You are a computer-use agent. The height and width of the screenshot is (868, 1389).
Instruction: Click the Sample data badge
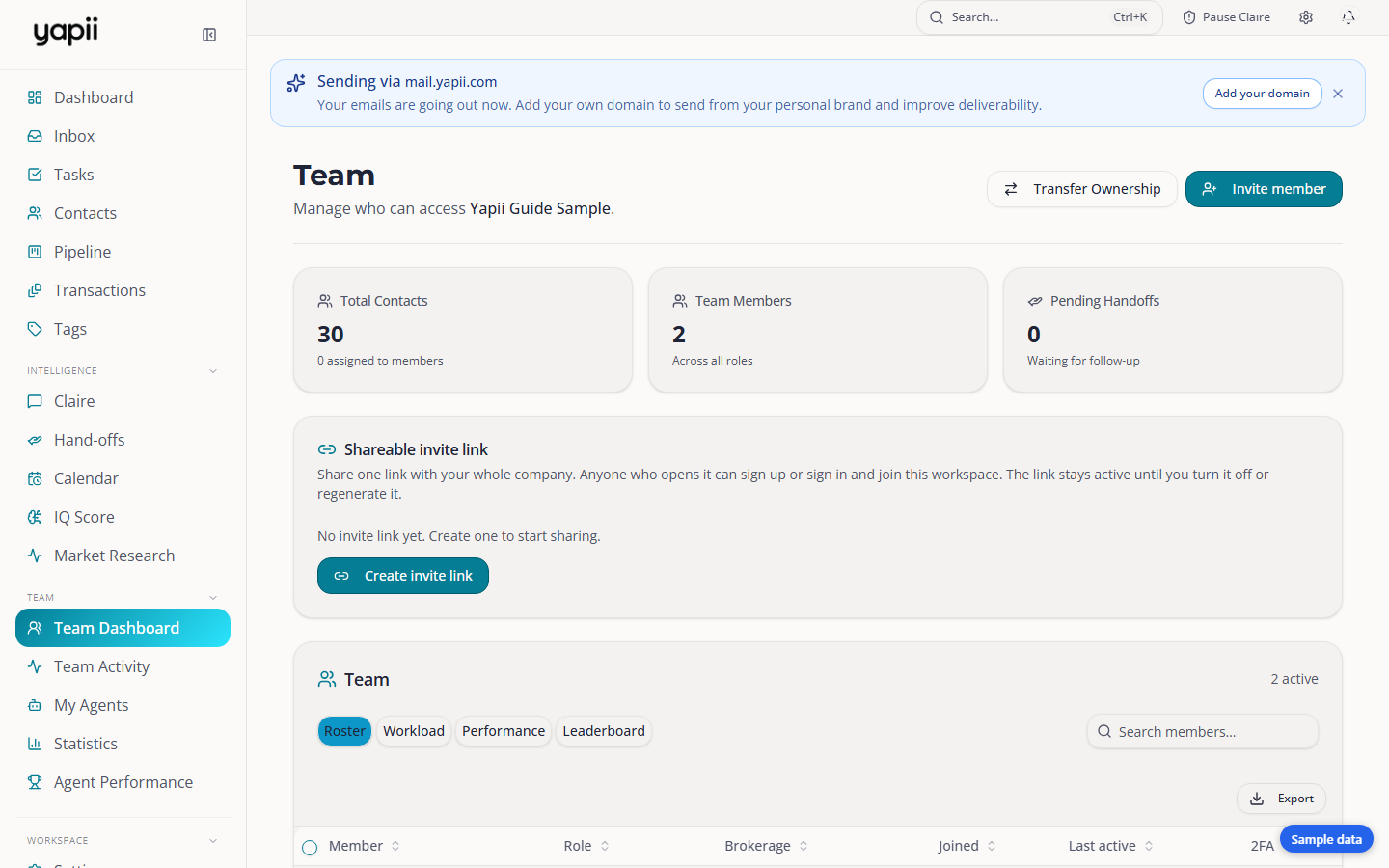[x=1326, y=839]
